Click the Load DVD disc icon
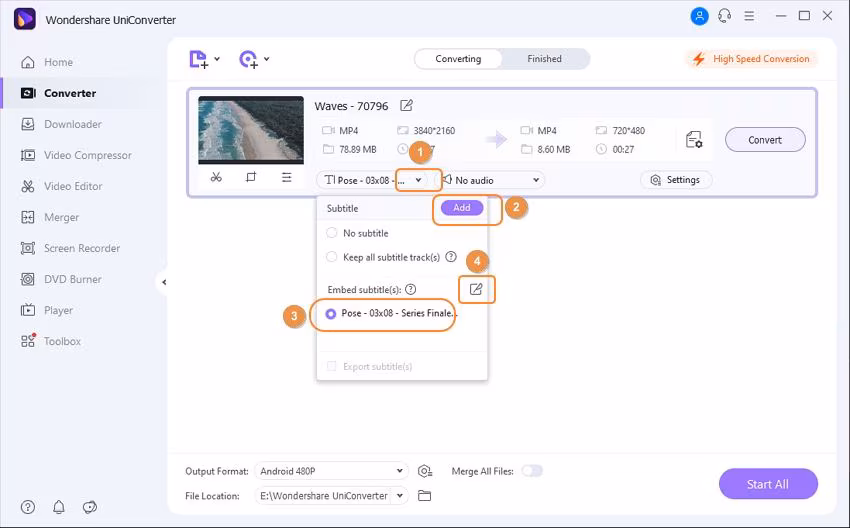The width and height of the screenshot is (850, 528). coord(248,59)
